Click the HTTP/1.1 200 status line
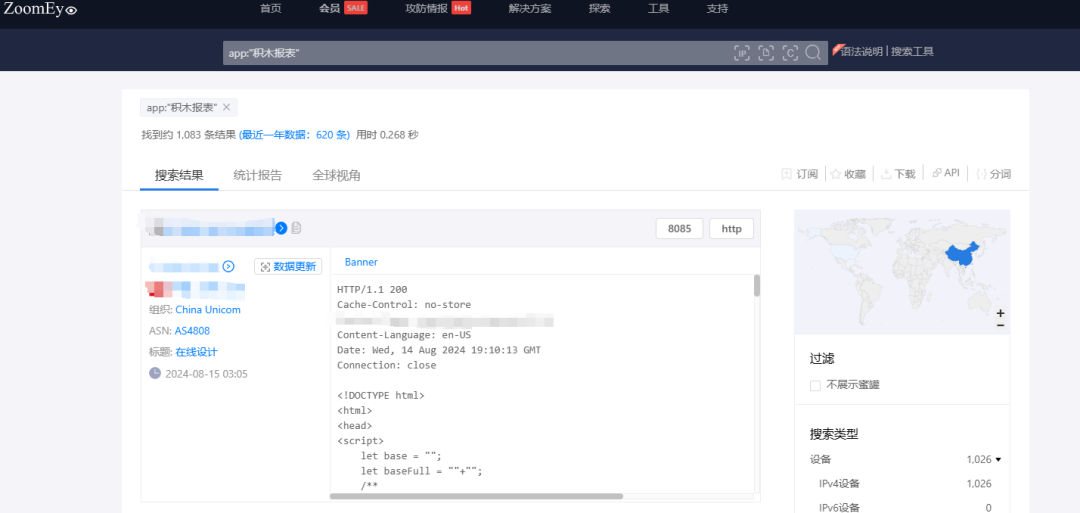This screenshot has height=513, width=1080. 372,289
